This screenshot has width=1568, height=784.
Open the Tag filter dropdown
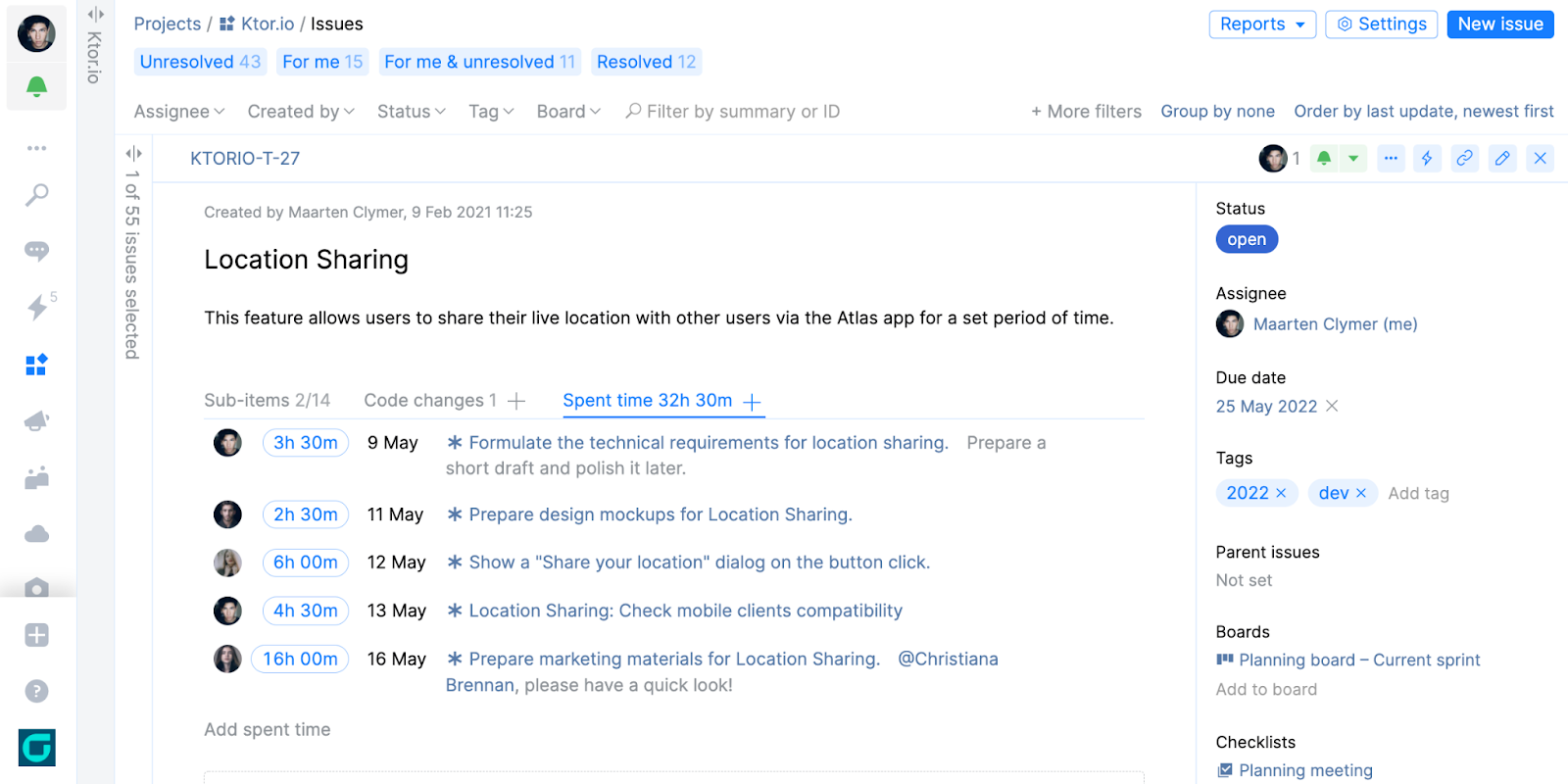491,112
